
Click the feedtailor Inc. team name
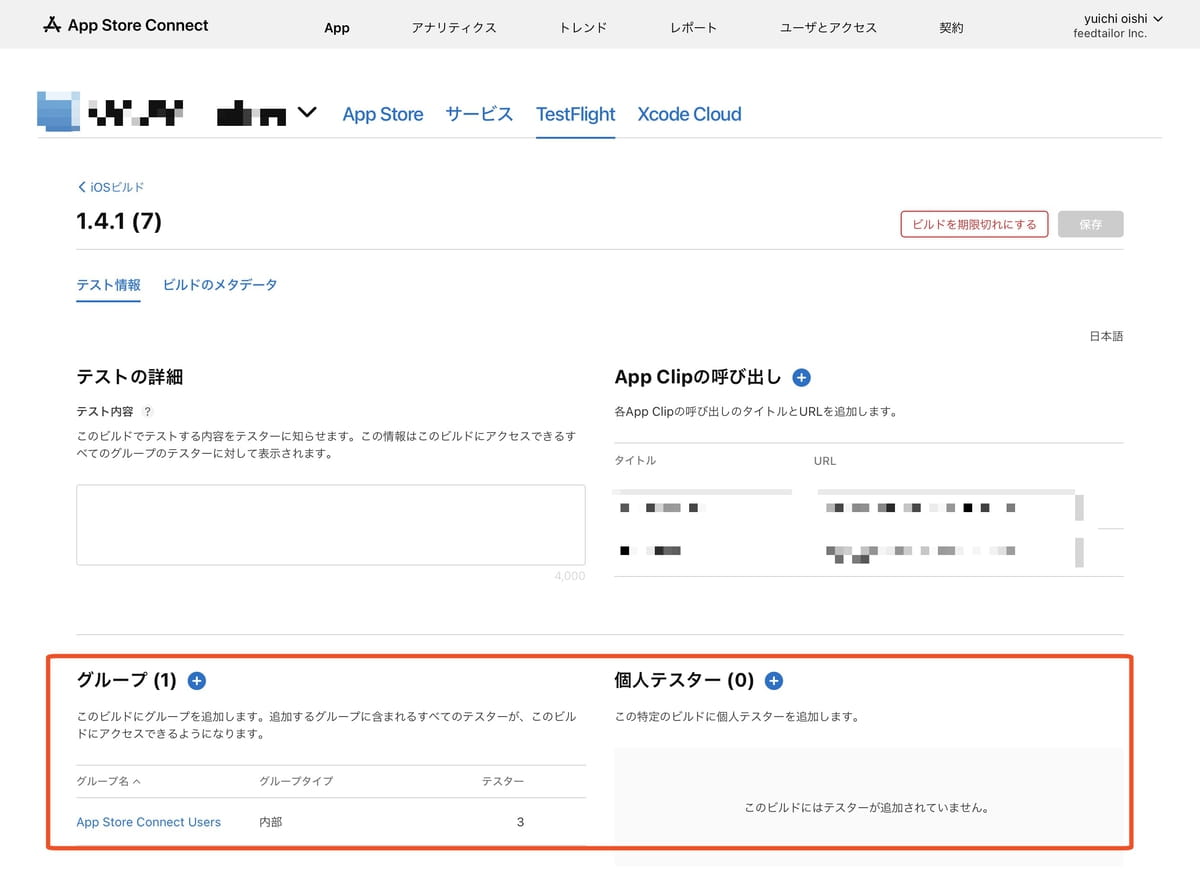click(x=1110, y=34)
